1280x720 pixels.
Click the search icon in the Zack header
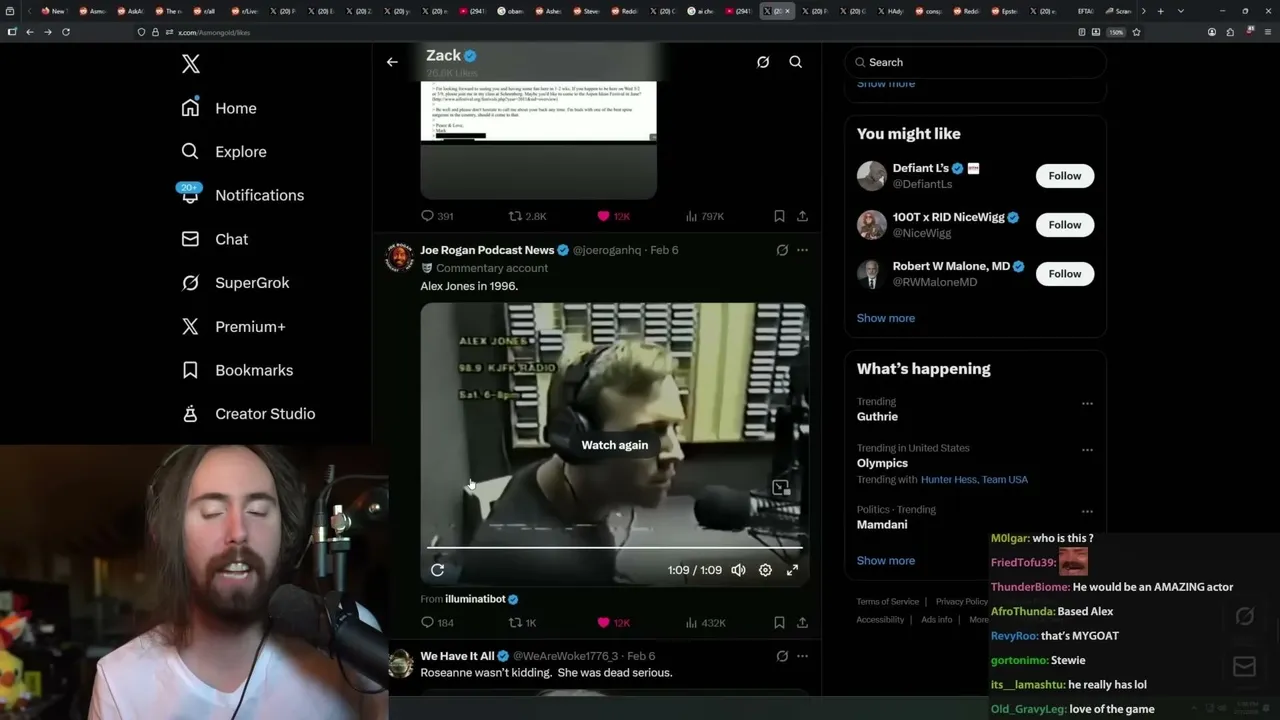tap(796, 62)
